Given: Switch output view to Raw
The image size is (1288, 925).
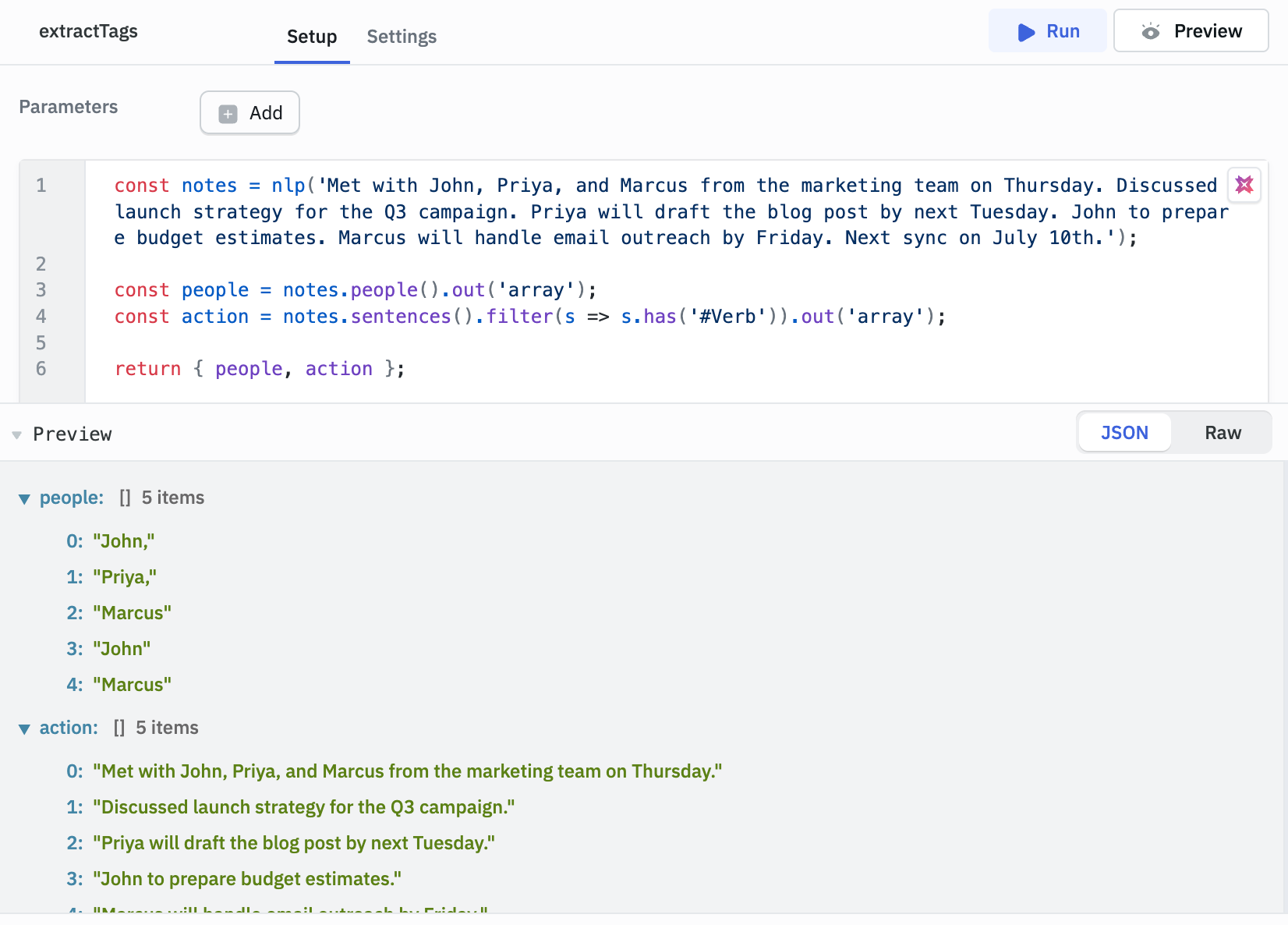Looking at the screenshot, I should click(1222, 433).
